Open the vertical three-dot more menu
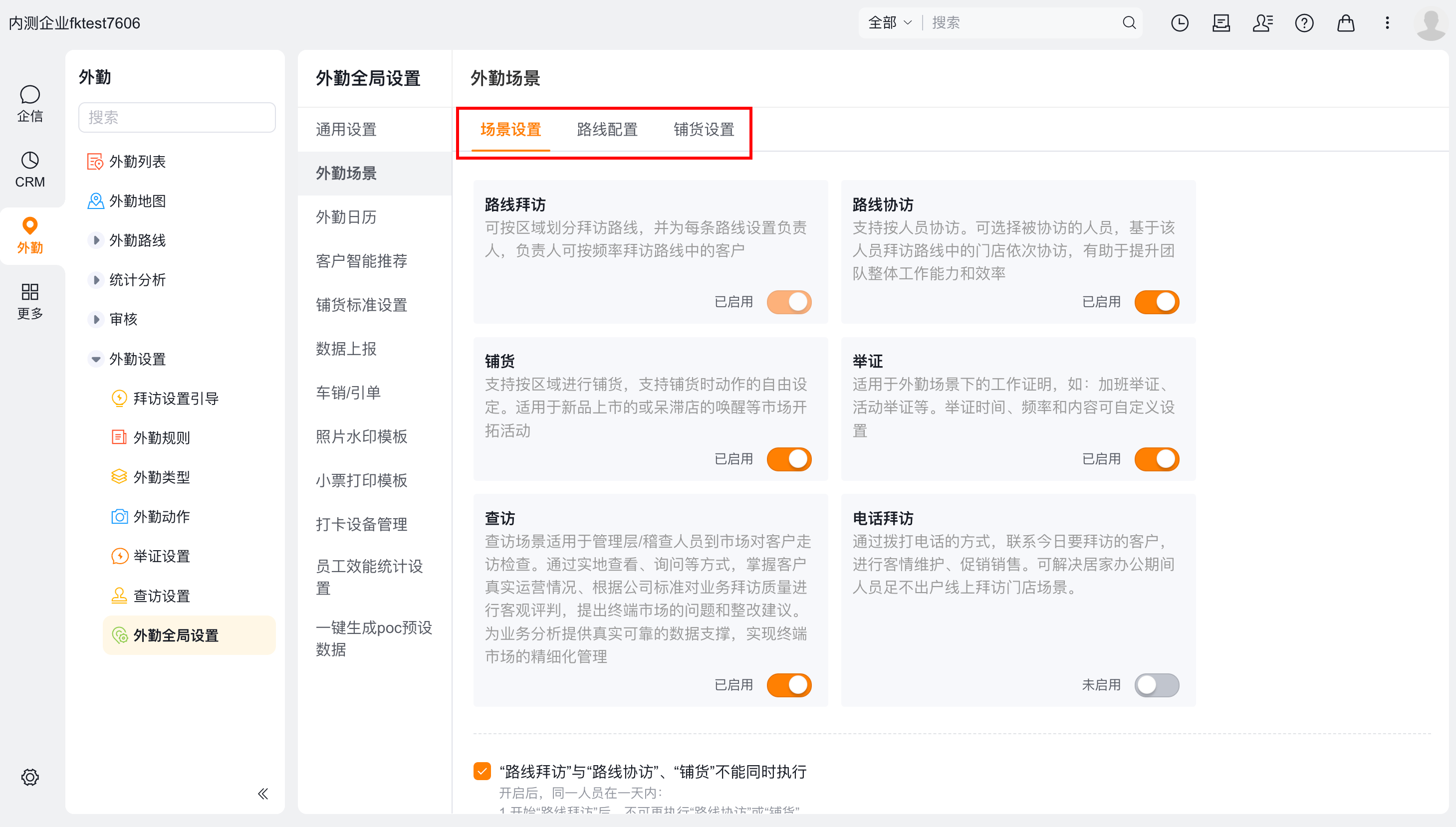 coord(1387,23)
